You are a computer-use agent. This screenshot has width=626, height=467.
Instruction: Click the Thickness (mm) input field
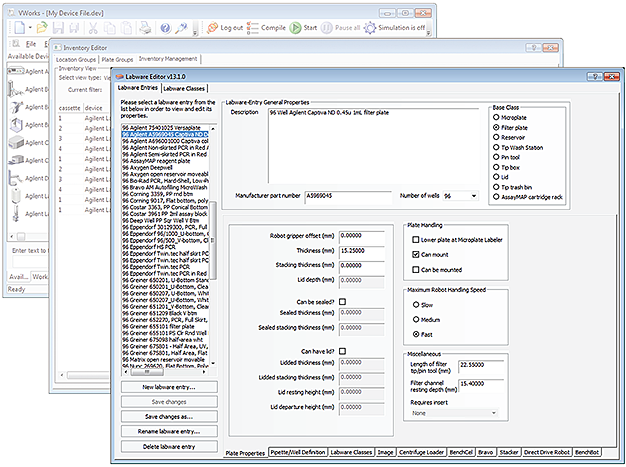[x=362, y=251]
